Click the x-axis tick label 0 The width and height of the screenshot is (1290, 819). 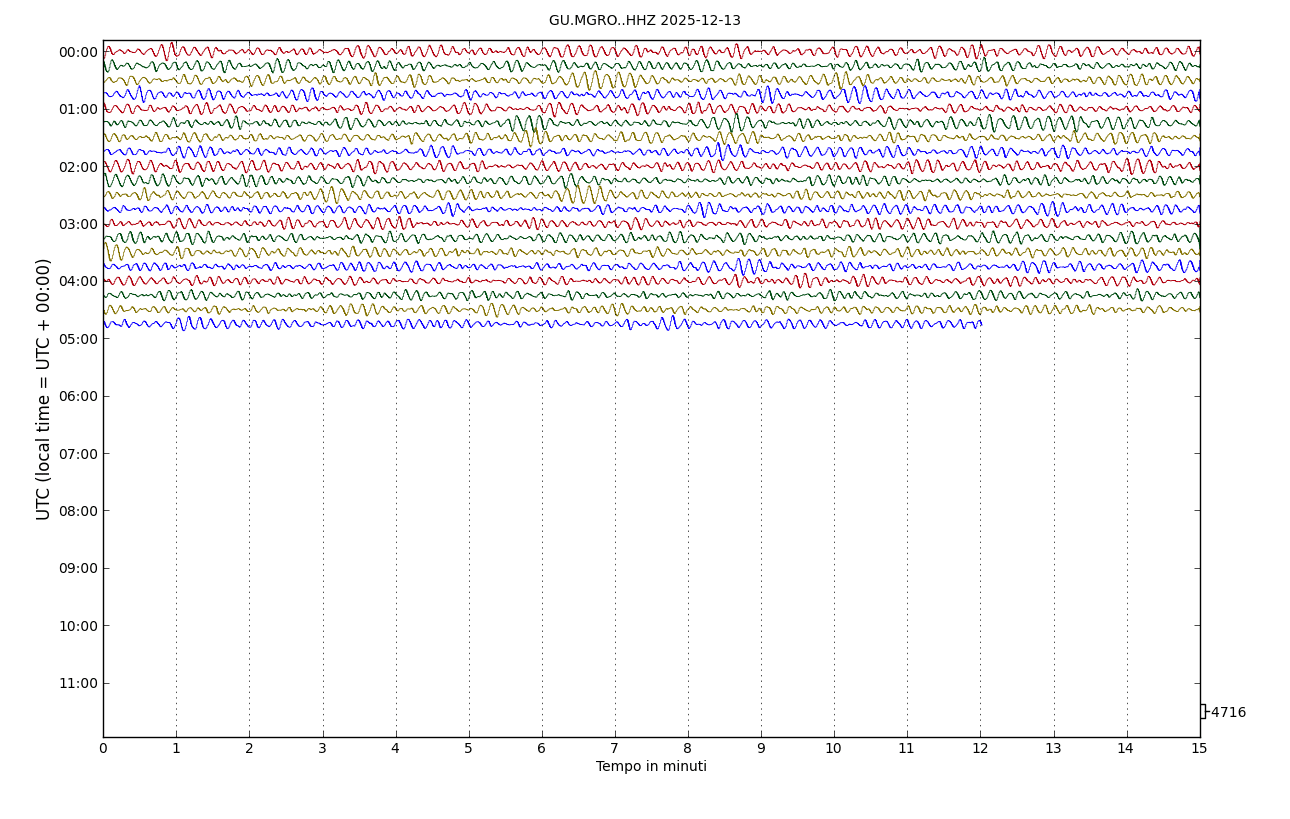pos(103,749)
